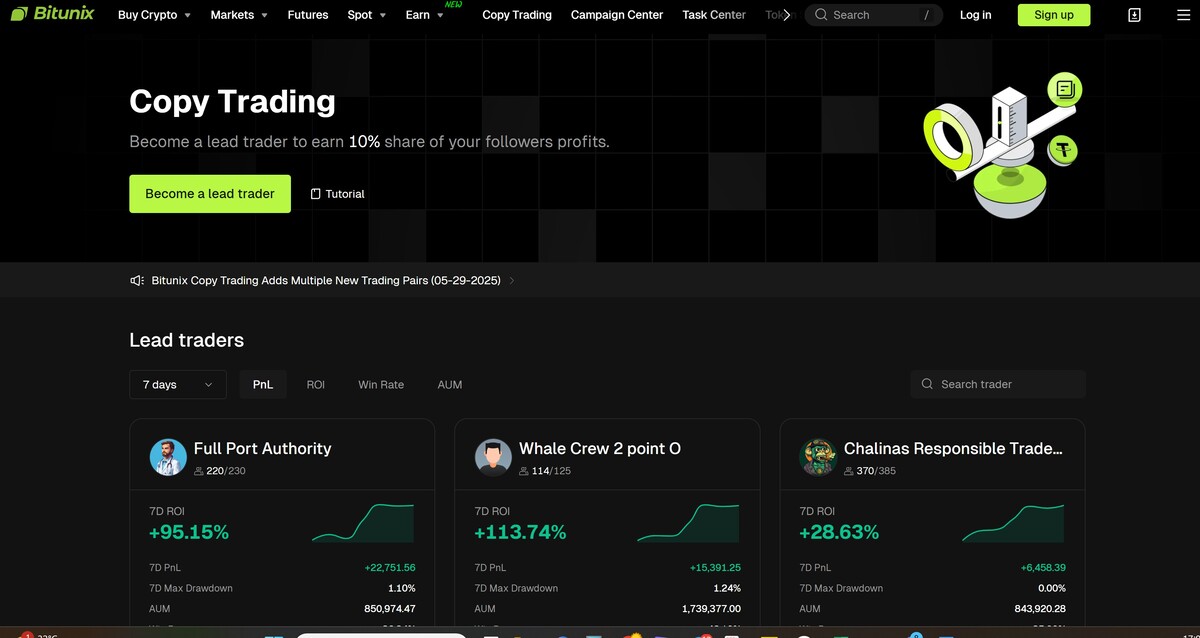Image resolution: width=1200 pixels, height=638 pixels.
Task: Show more navigation items with the arrow
Action: pos(786,15)
